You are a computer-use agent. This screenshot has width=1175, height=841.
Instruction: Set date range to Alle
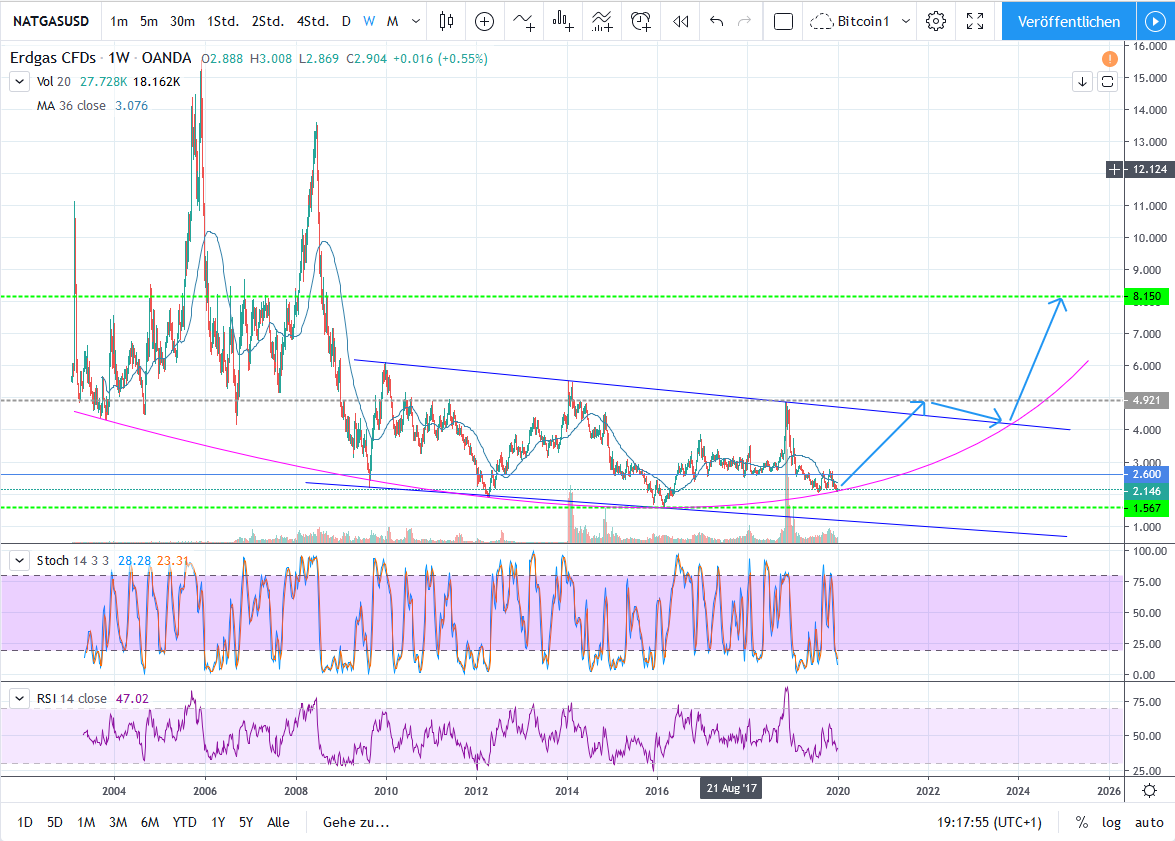tap(278, 822)
